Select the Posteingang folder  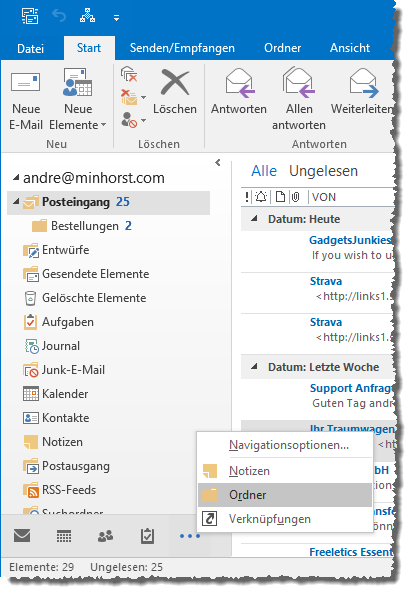coord(109,202)
